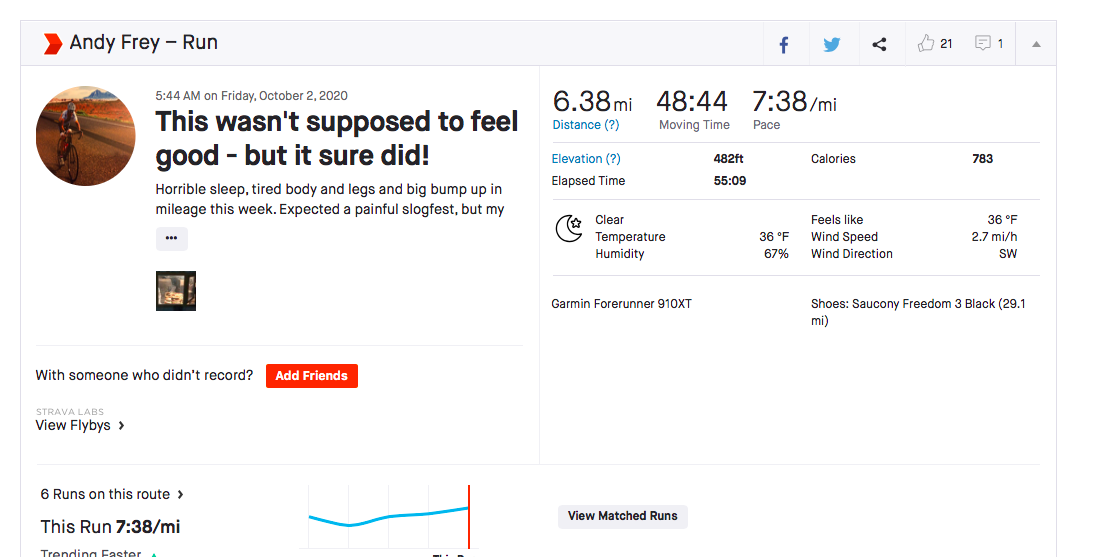Screen dimensions: 1114x557
Task: Open the comments bubble icon
Action: tap(983, 44)
